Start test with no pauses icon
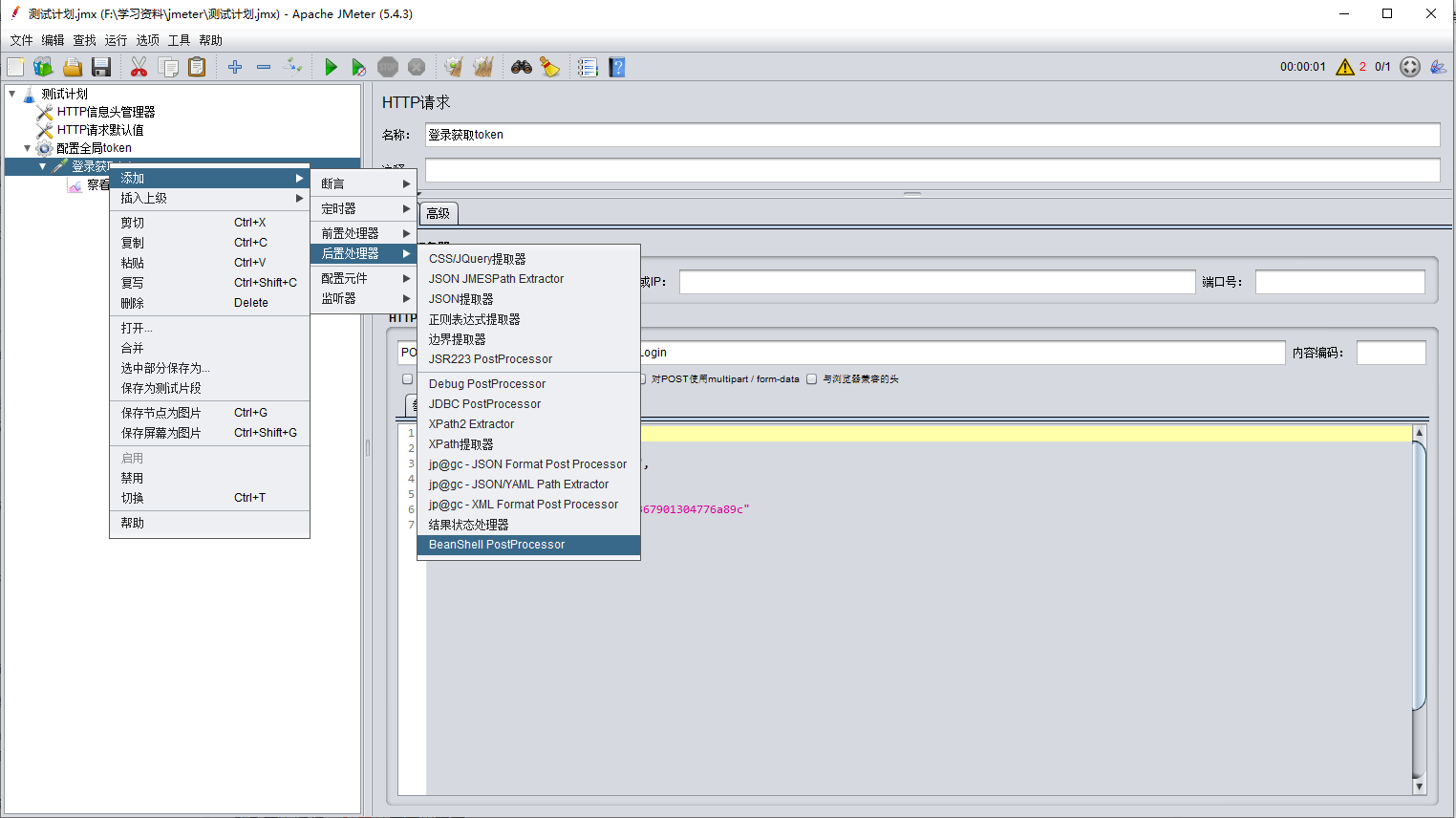The height and width of the screenshot is (818, 1456). [359, 67]
